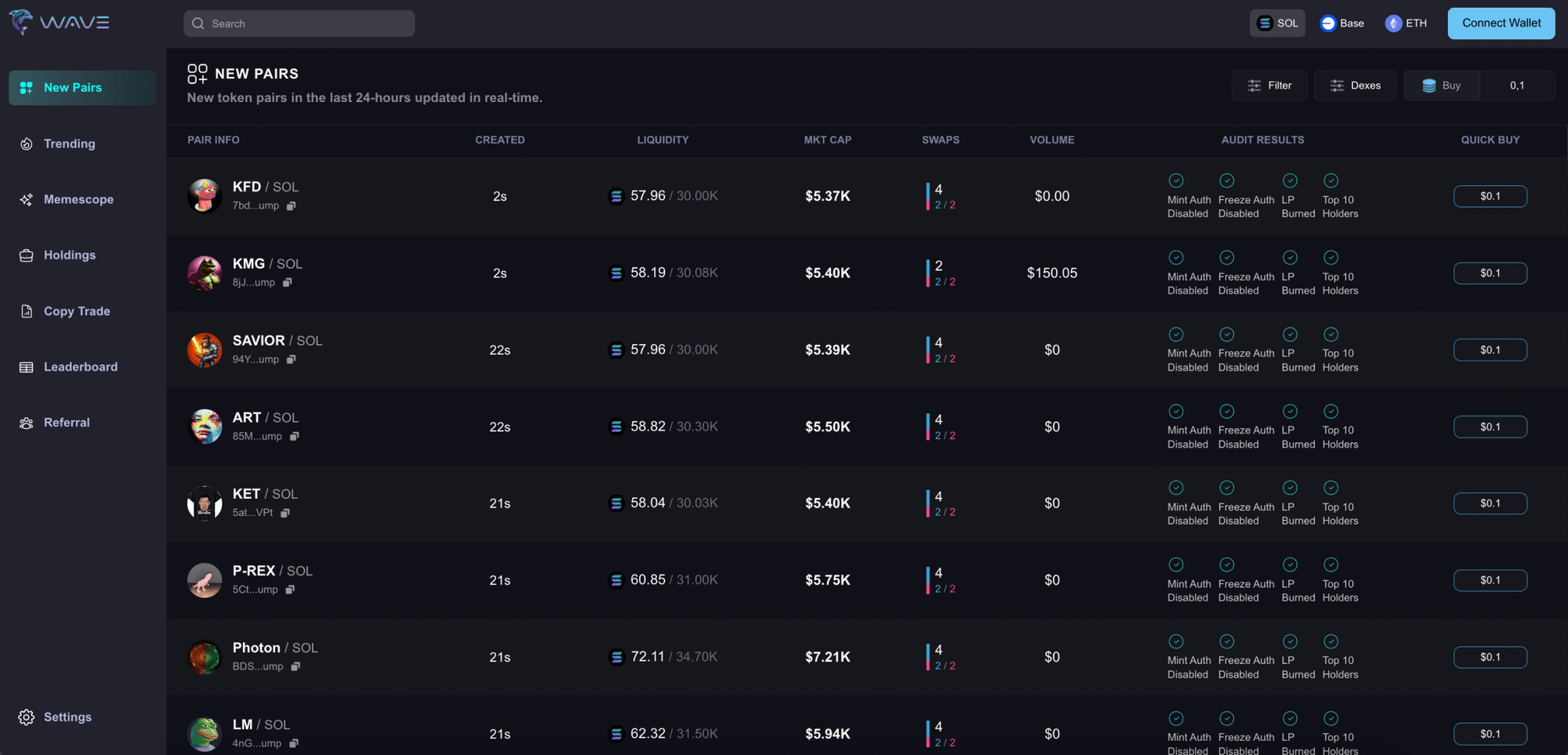Click the WAVE dolphin logo
This screenshot has width=1568, height=755.
pyautogui.click(x=20, y=22)
